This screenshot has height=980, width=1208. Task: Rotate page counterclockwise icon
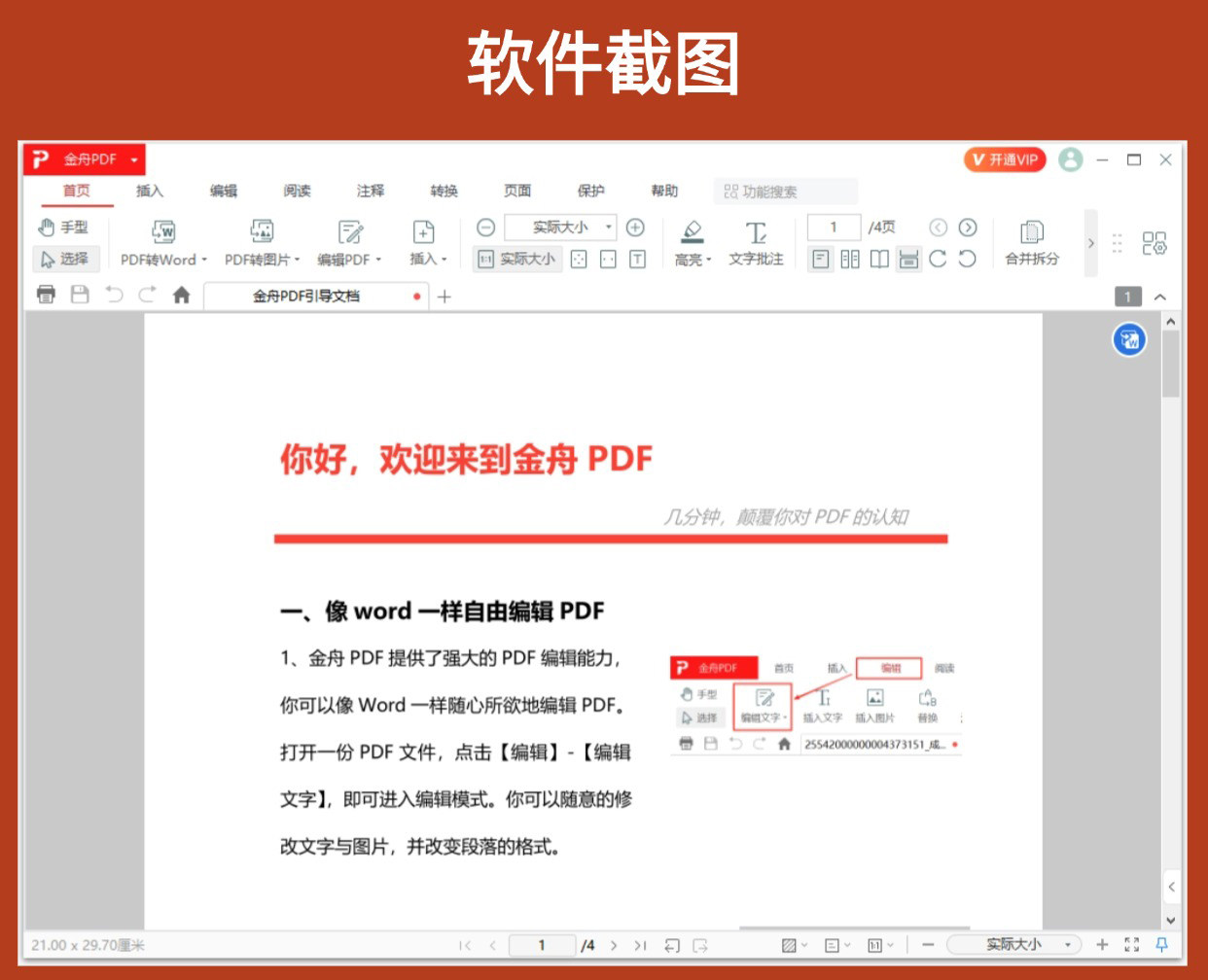[x=967, y=259]
